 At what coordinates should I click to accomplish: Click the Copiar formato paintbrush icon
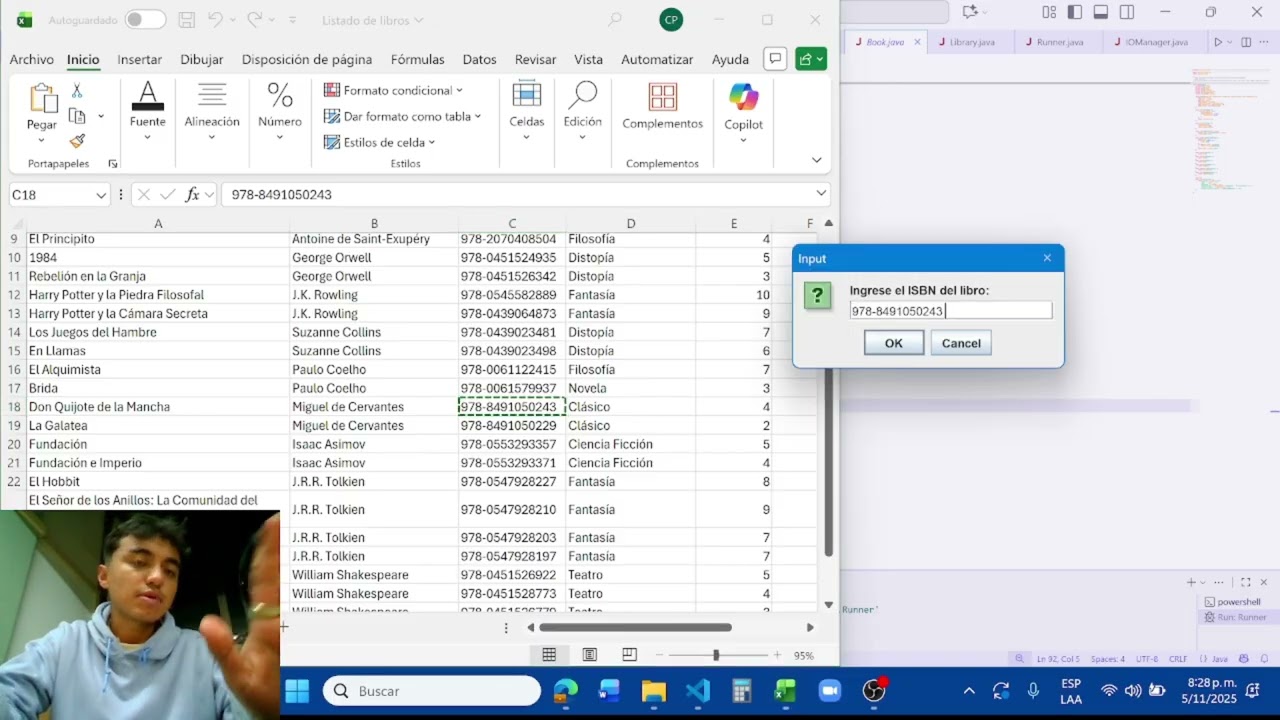pos(77,141)
